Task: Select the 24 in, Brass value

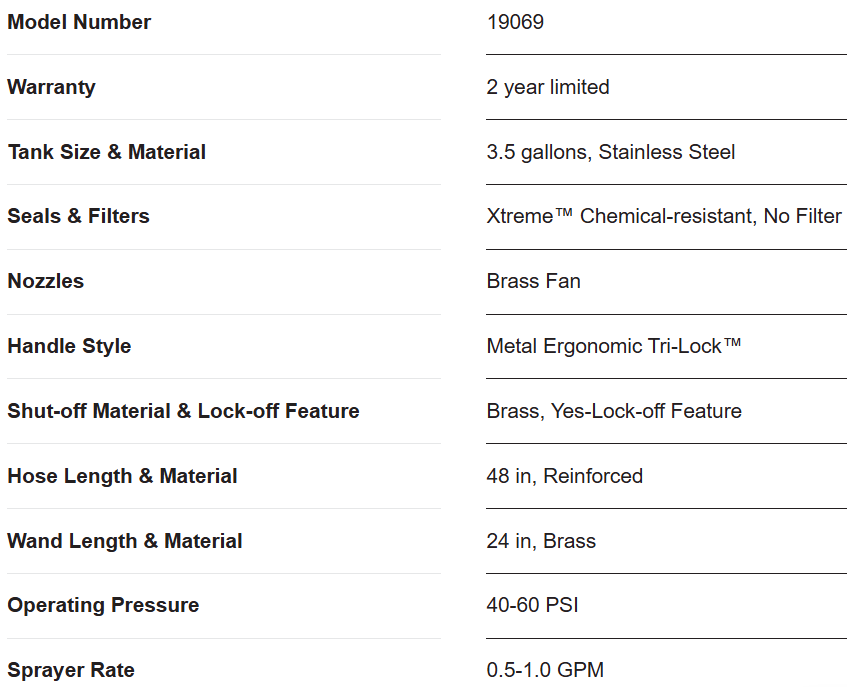Action: point(541,541)
